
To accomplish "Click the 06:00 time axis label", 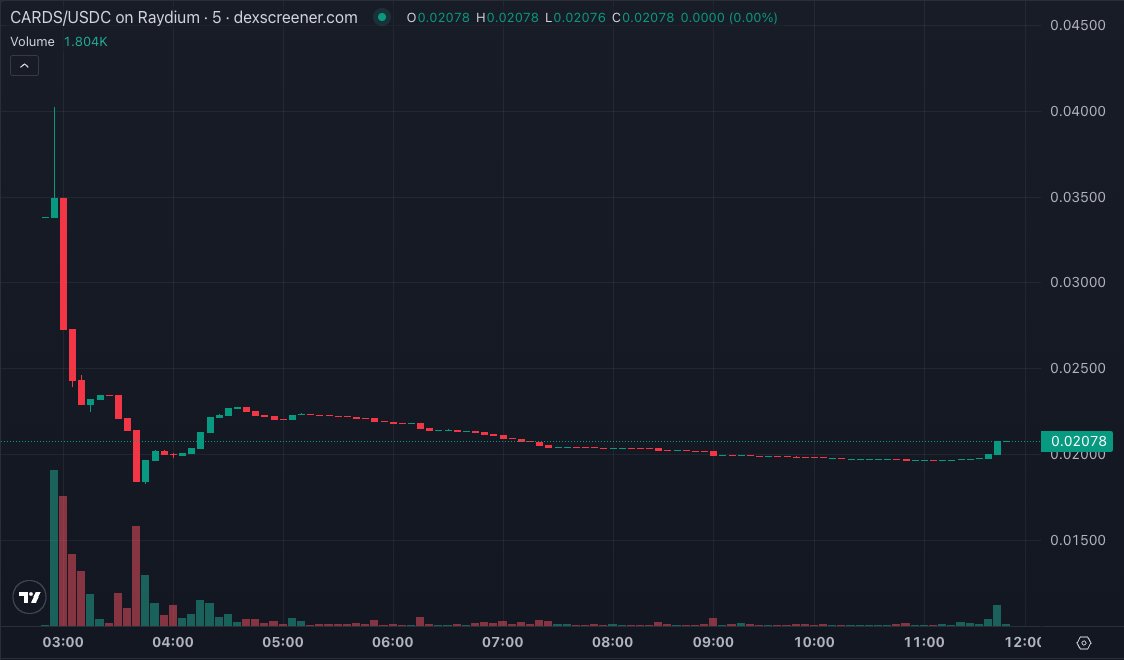I will 393,642.
